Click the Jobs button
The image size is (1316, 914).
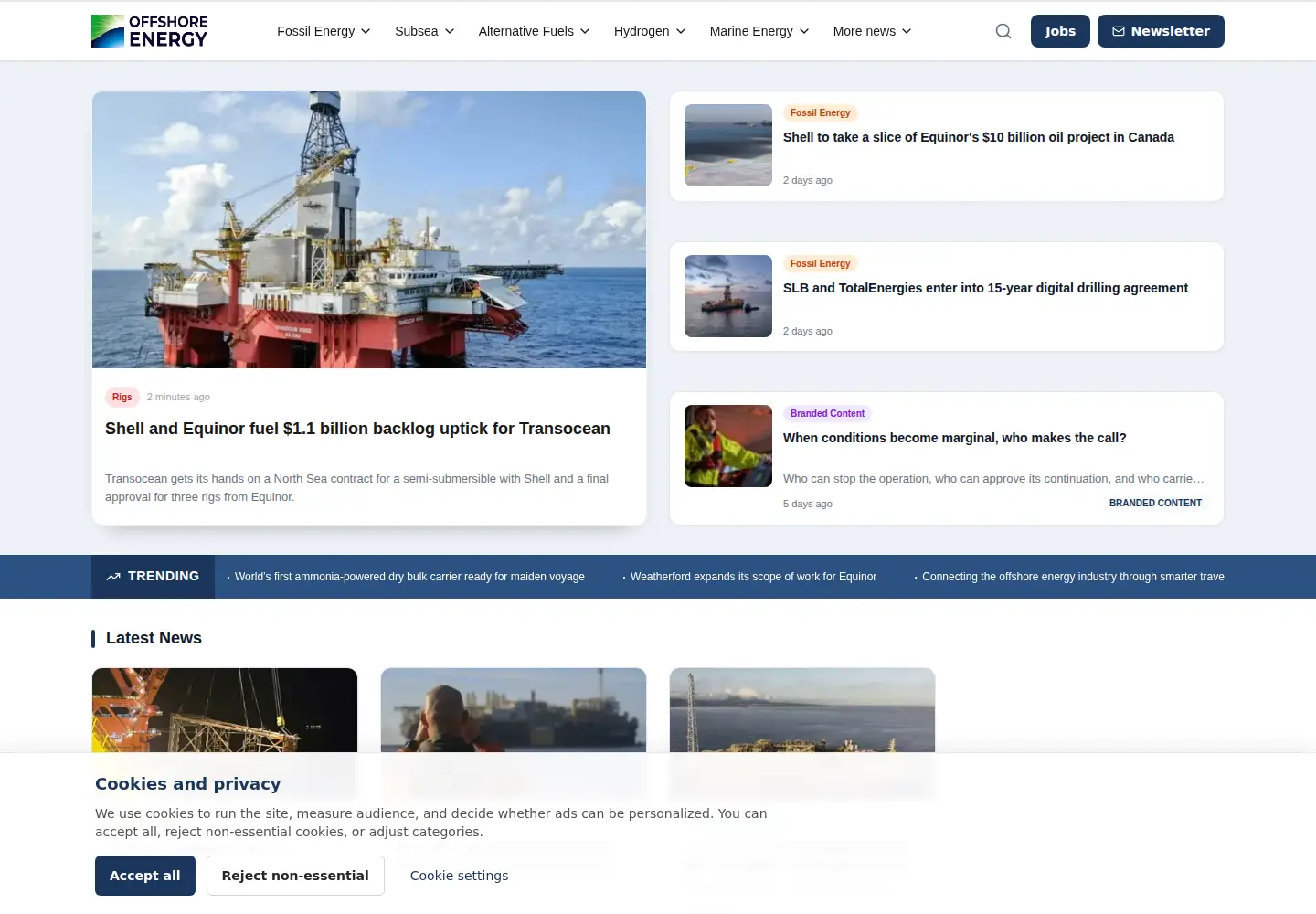point(1060,31)
